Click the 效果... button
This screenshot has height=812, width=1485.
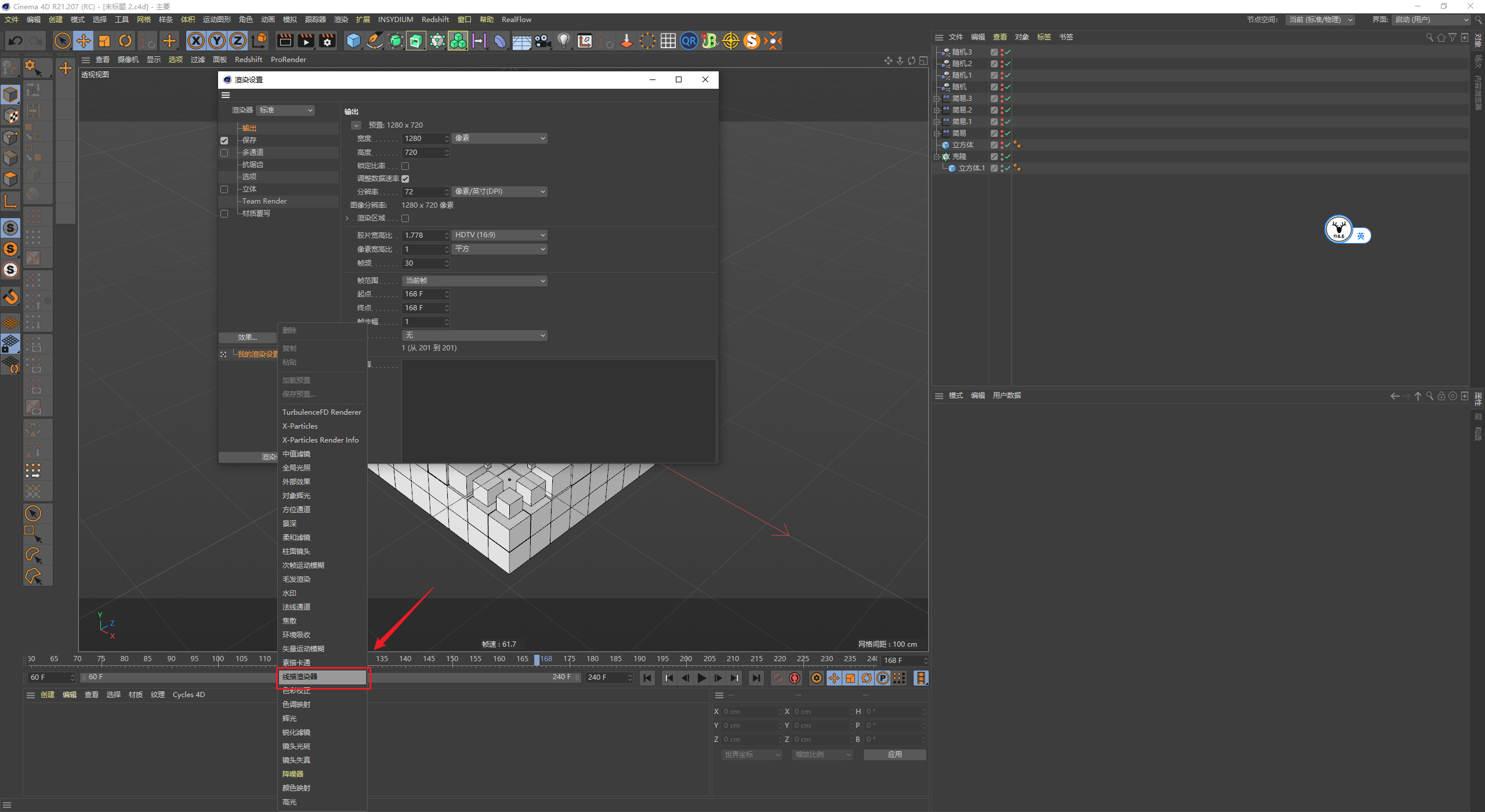pos(248,338)
